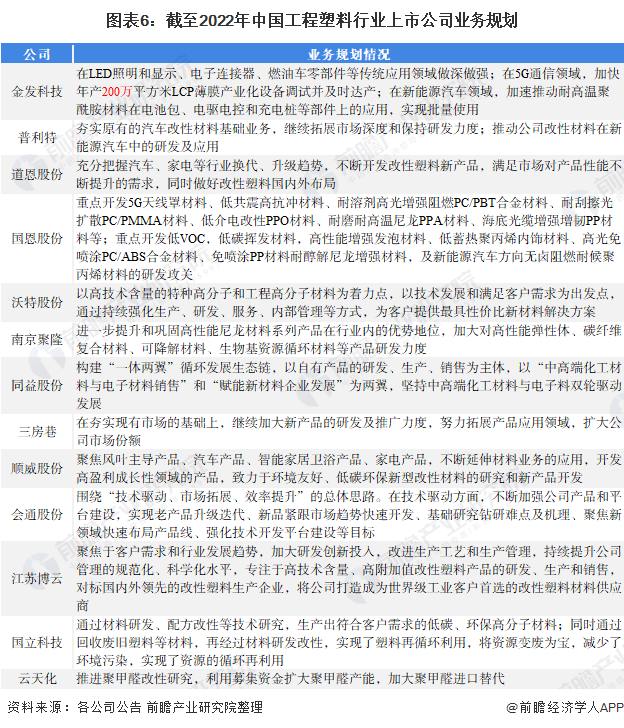Select company cell '国恩股份'
Viewport: 624px width, 728px height.
coord(37,238)
